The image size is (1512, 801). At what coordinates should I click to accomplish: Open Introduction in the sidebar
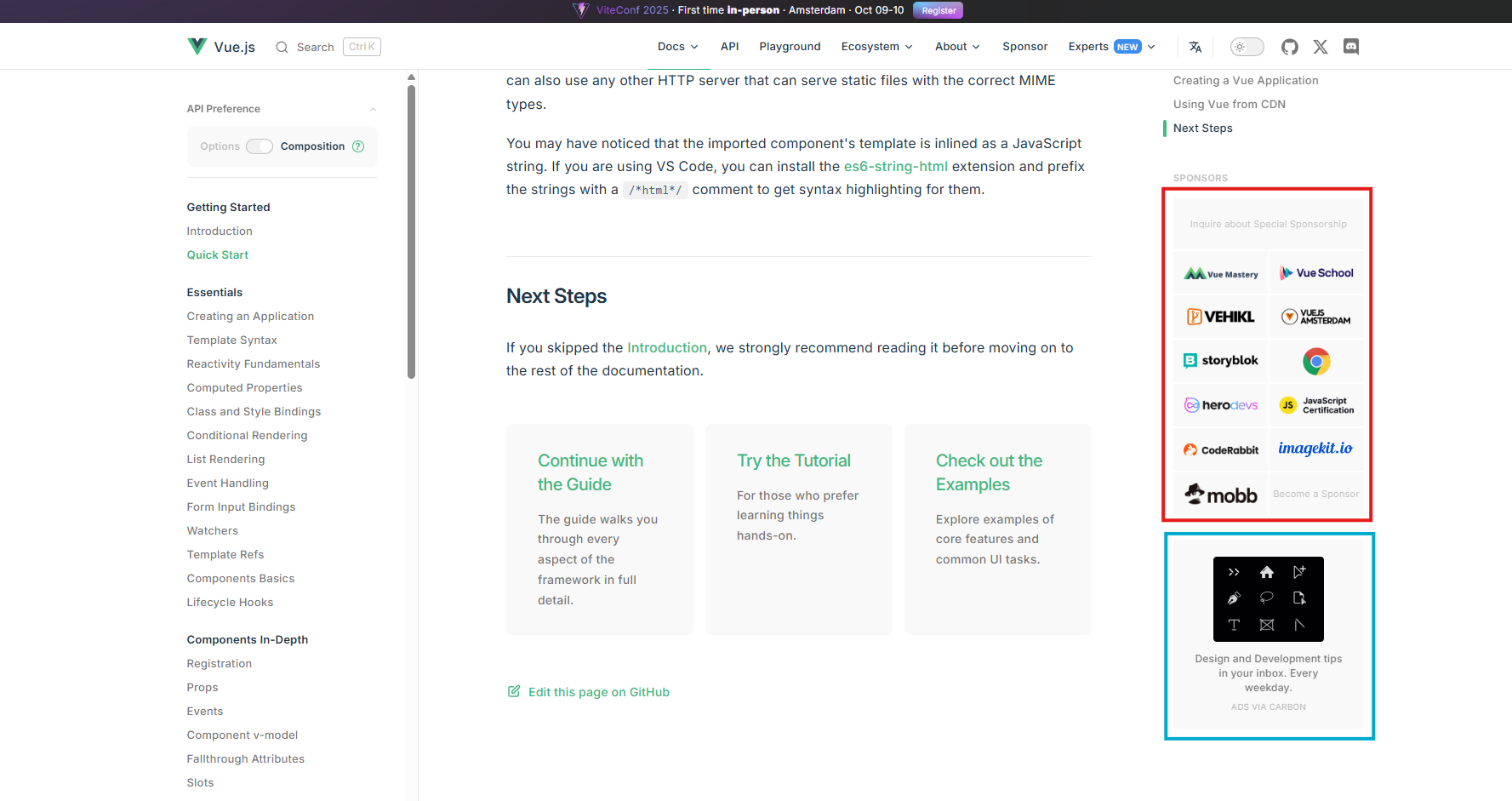coord(220,231)
